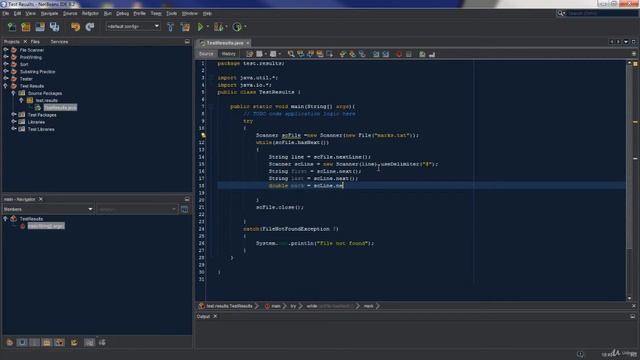Toggle Show Static Members filter
Image resolution: width=640 pixels, height=360 pixels.
pos(35,342)
